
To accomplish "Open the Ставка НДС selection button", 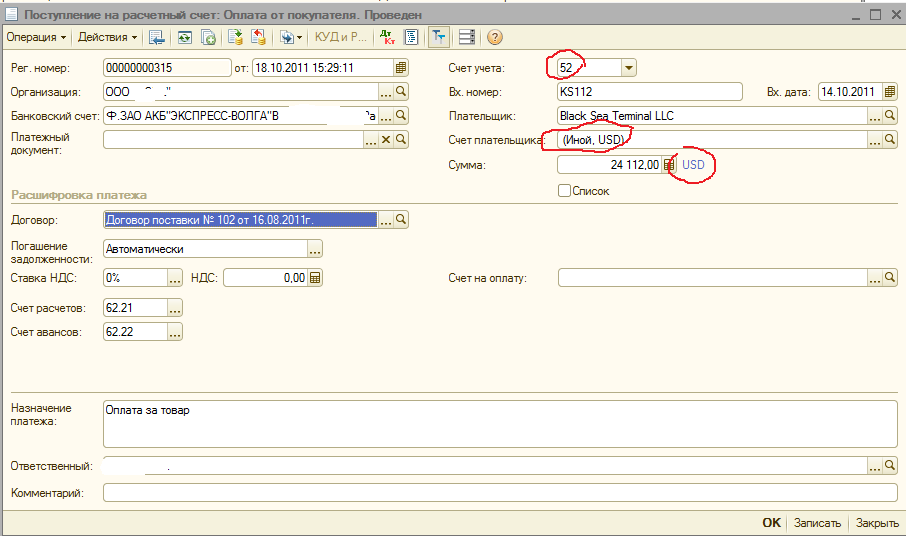I will point(175,278).
